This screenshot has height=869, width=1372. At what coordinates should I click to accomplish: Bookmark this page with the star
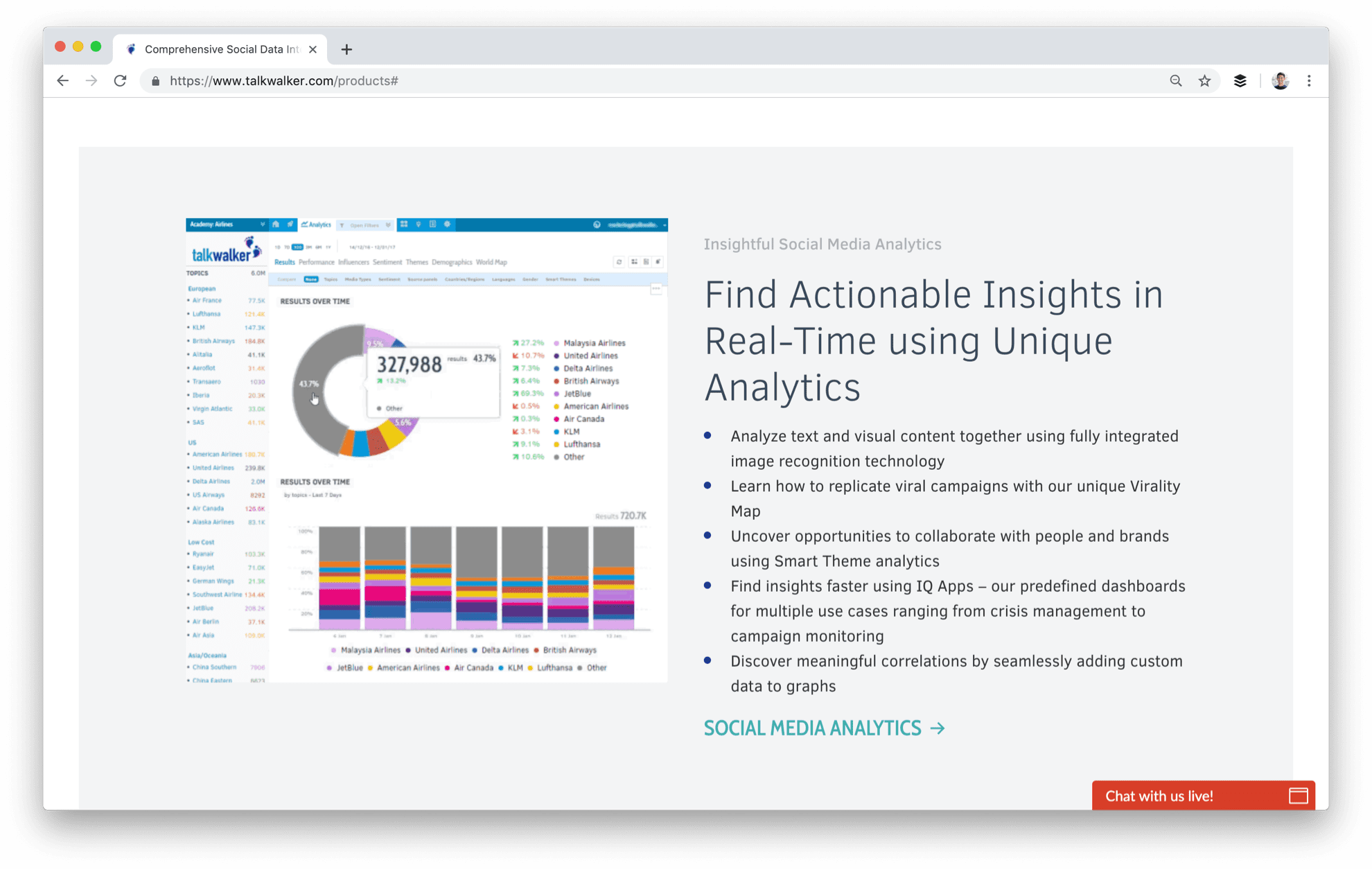pyautogui.click(x=1205, y=81)
